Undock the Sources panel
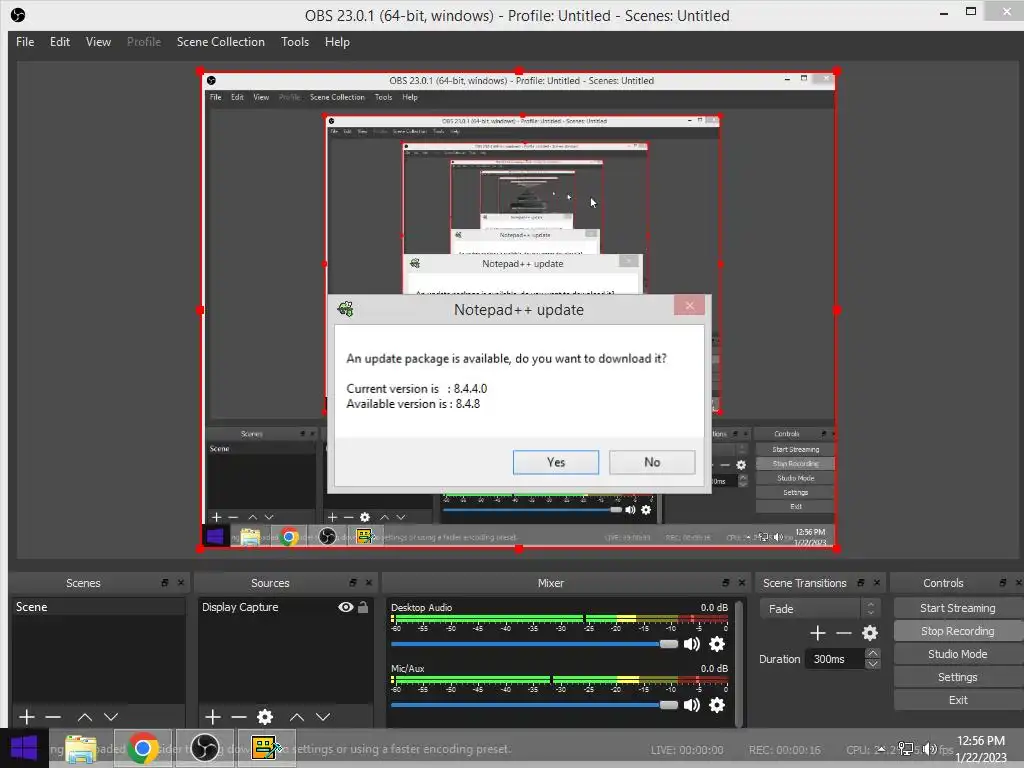1024x768 pixels. pos(353,583)
